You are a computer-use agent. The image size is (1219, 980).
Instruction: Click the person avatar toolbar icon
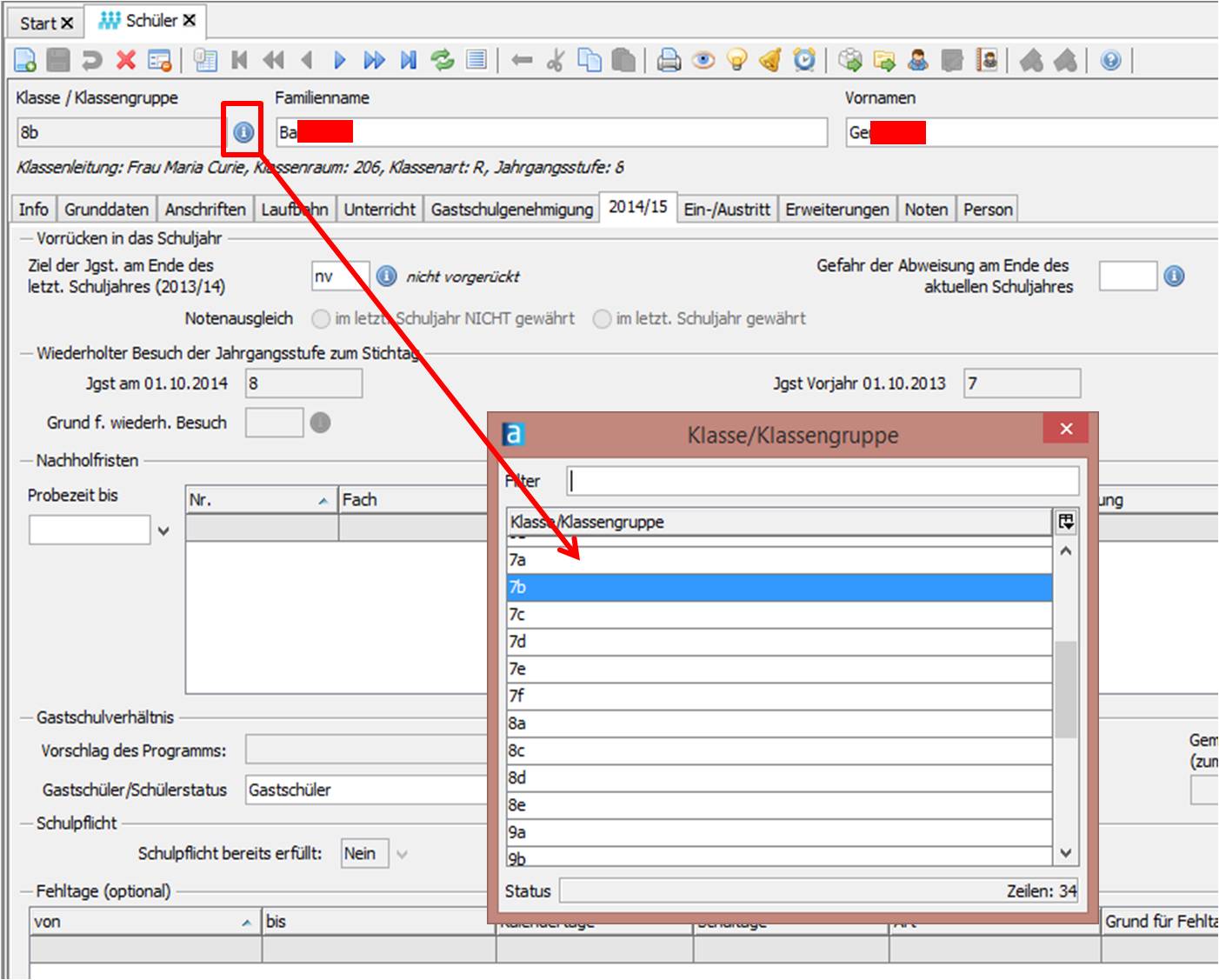coord(918,60)
